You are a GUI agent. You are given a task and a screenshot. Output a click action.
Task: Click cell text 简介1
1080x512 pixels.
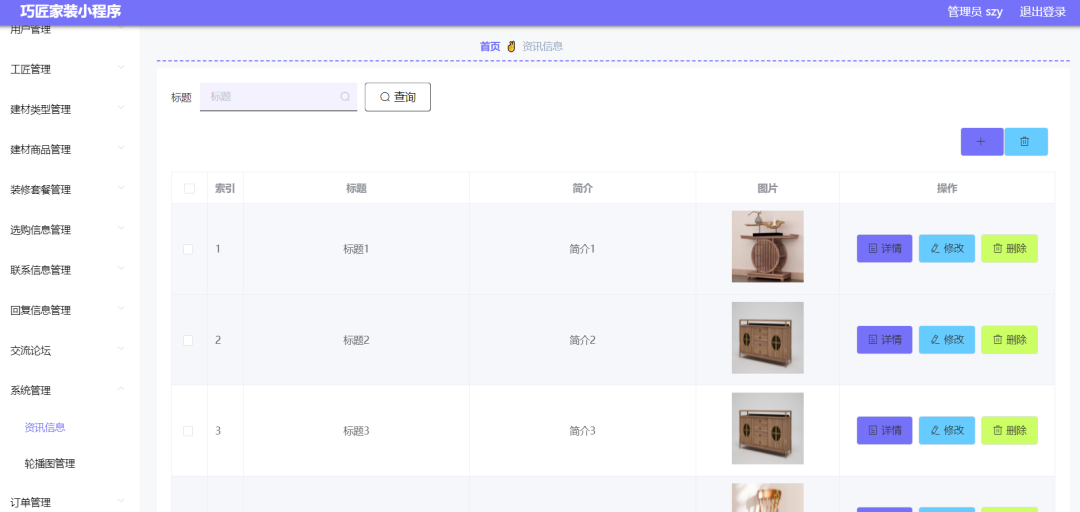coord(582,249)
